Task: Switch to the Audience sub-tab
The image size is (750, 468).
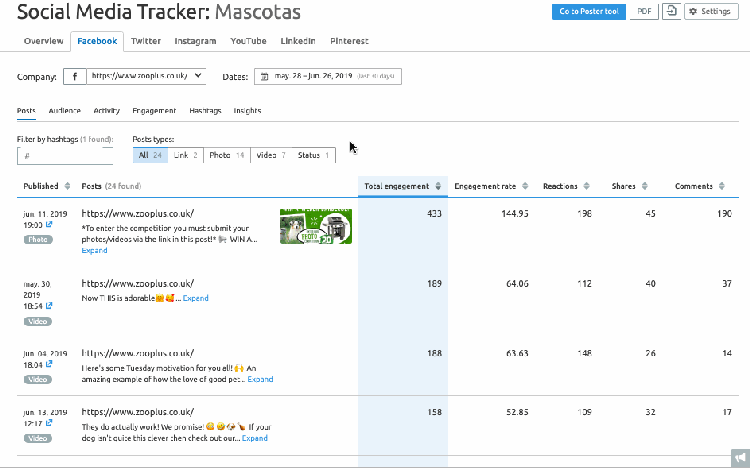Action: pyautogui.click(x=65, y=111)
